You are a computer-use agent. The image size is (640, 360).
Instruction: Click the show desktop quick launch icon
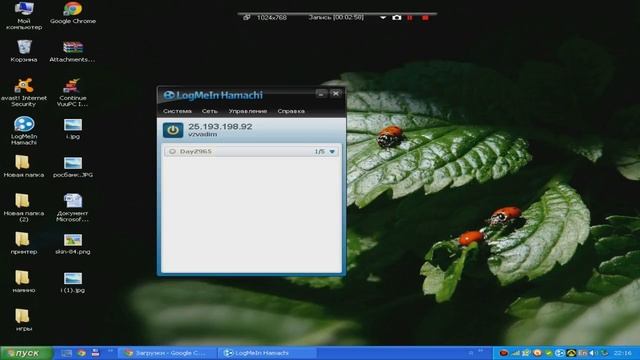click(67, 353)
